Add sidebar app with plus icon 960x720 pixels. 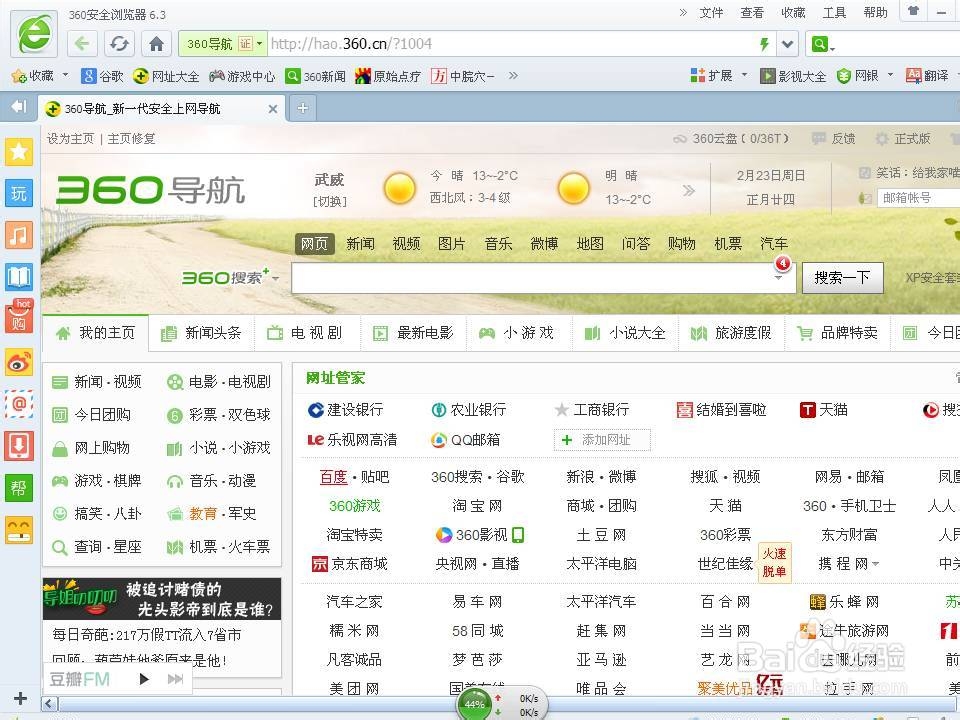(20, 698)
